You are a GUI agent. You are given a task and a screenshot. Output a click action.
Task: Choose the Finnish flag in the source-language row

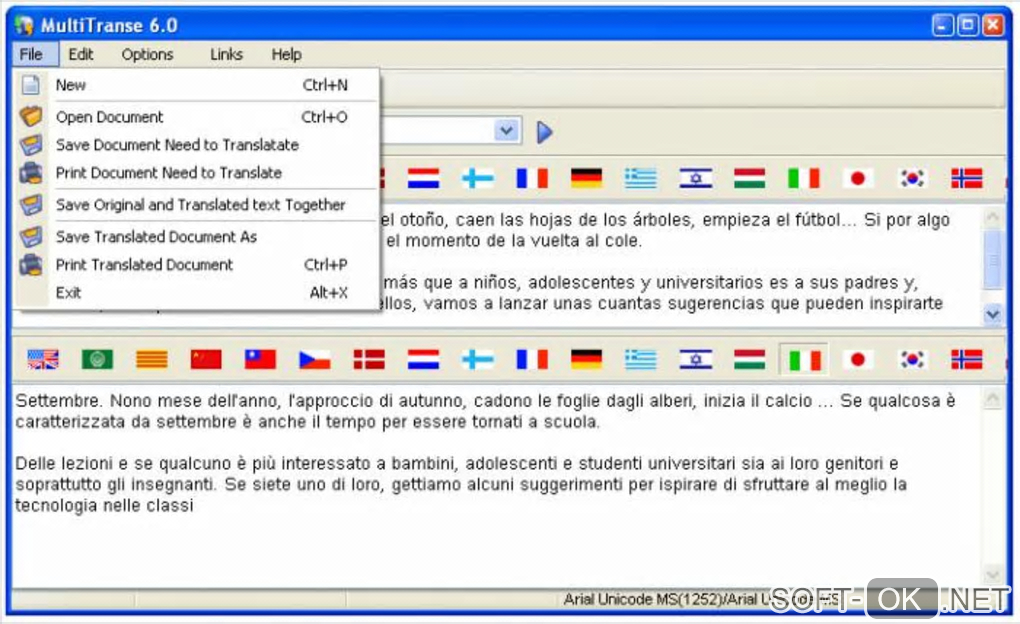coord(478,178)
